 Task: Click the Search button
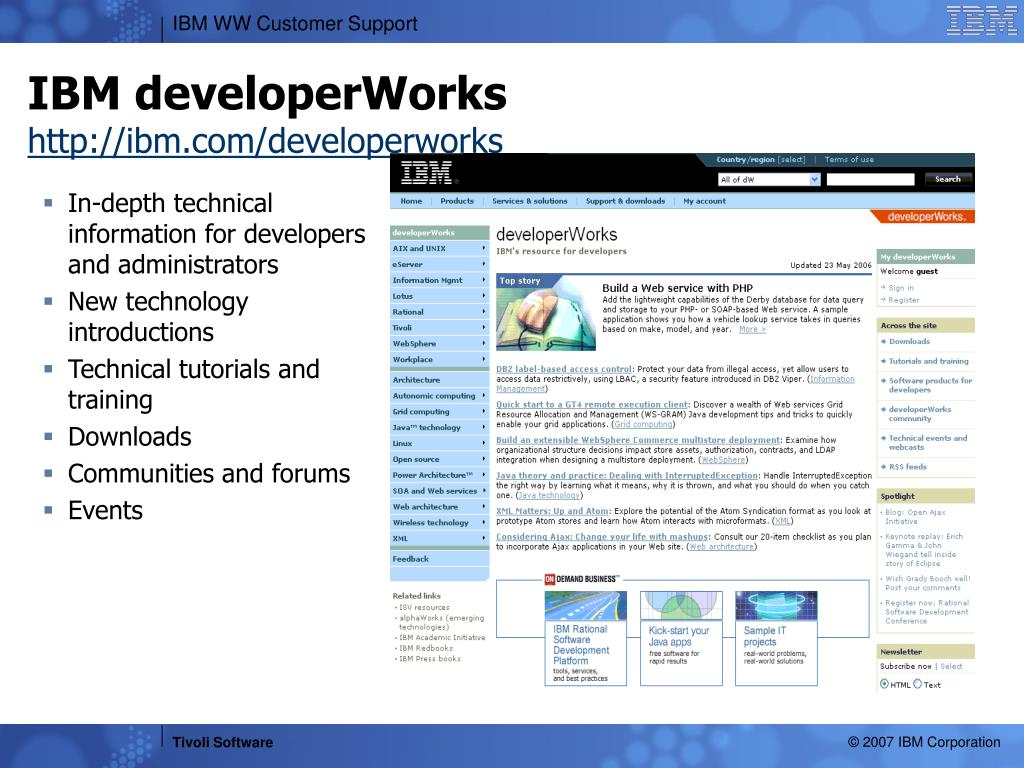(948, 179)
